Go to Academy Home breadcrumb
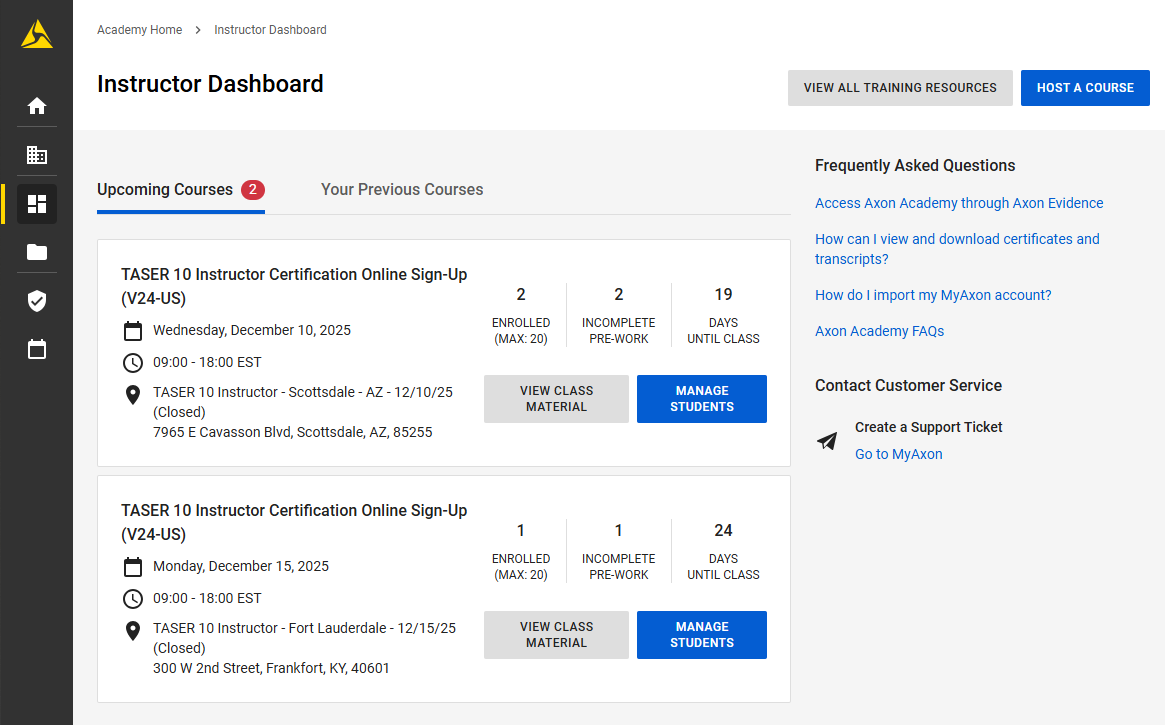The width and height of the screenshot is (1165, 725). tap(139, 30)
